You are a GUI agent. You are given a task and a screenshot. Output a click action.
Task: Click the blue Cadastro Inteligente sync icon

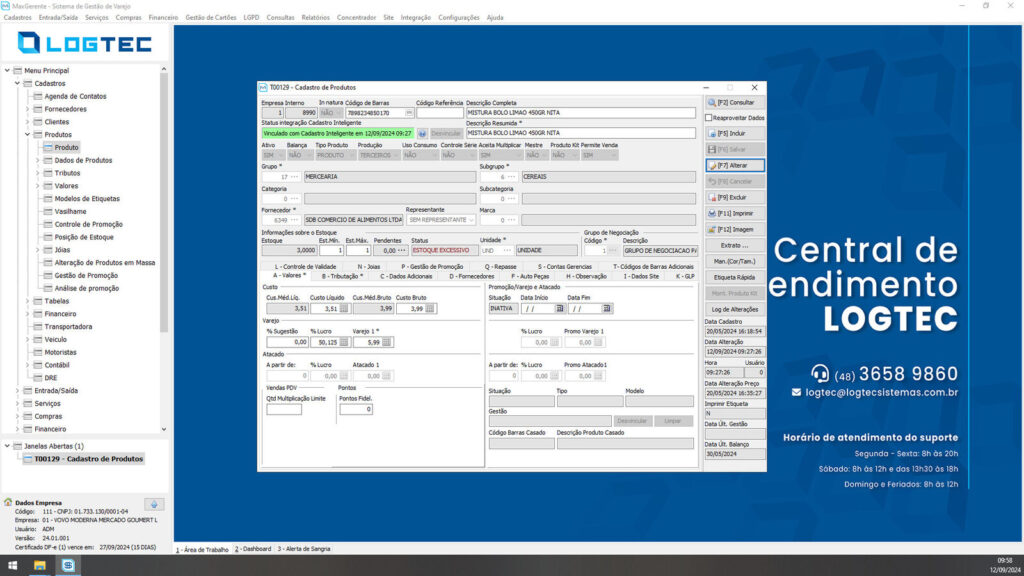pos(422,133)
